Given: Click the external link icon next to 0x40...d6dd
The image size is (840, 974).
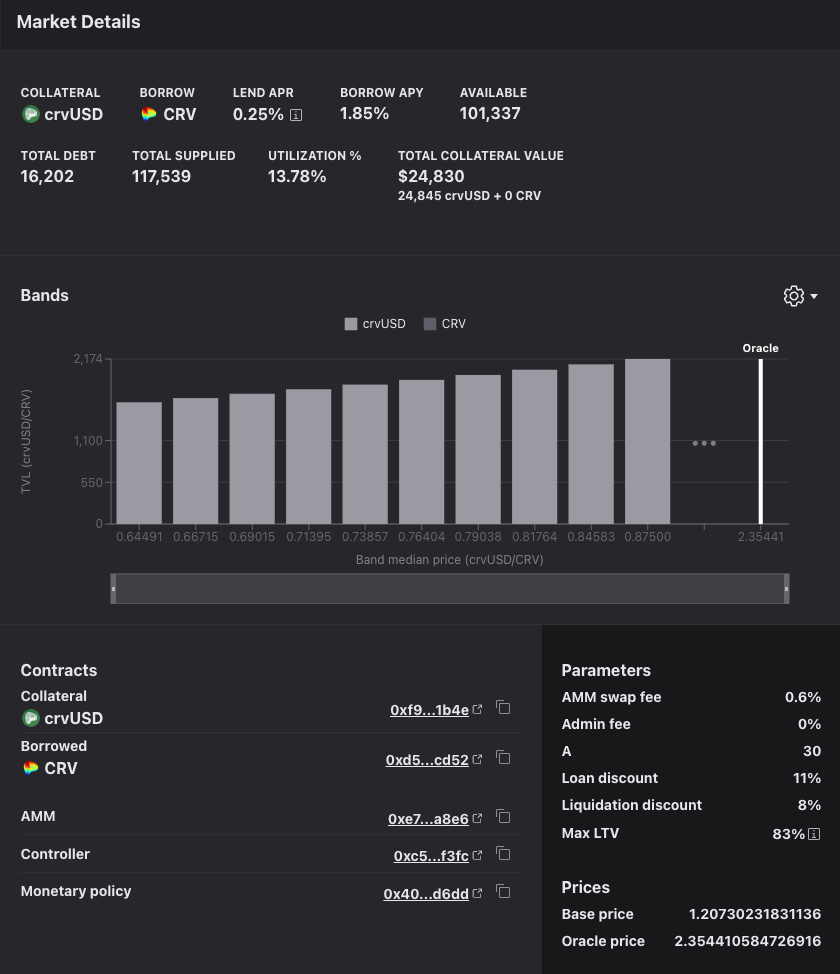Looking at the screenshot, I should [x=477, y=893].
